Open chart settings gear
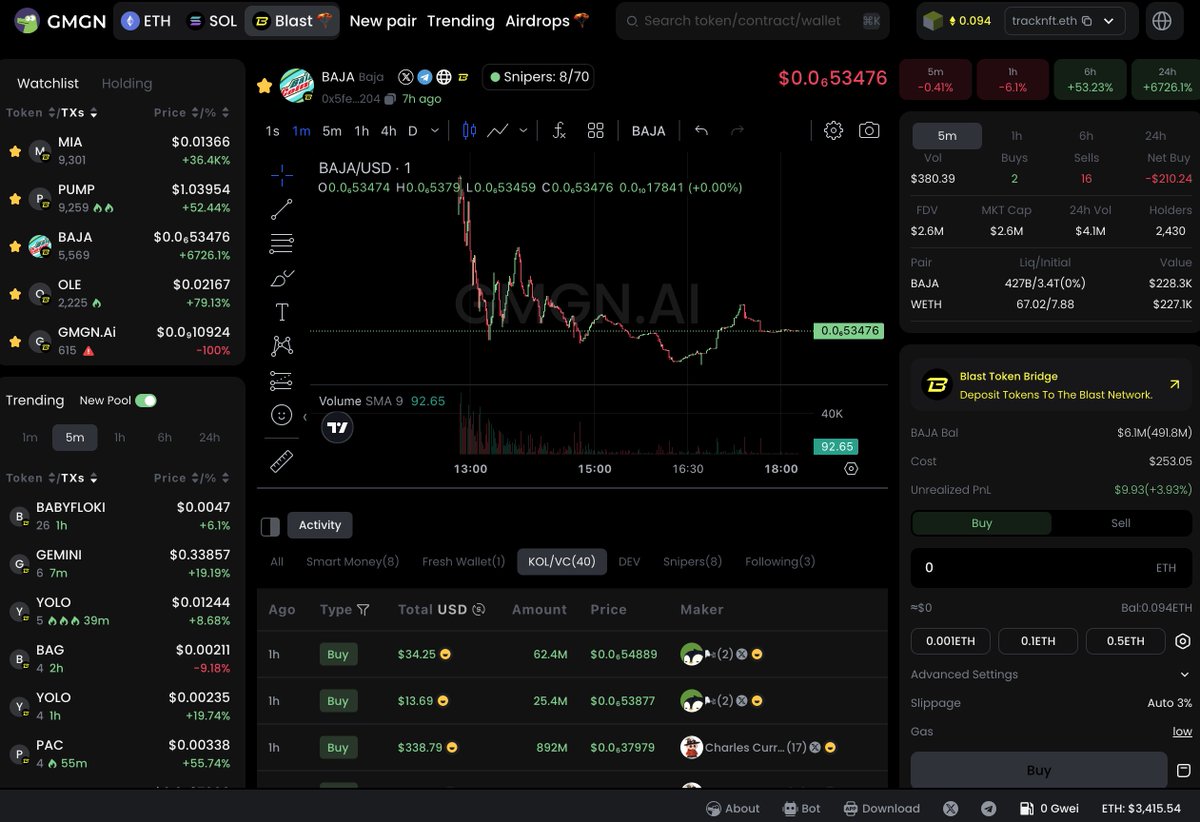This screenshot has height=822, width=1200. tap(833, 131)
